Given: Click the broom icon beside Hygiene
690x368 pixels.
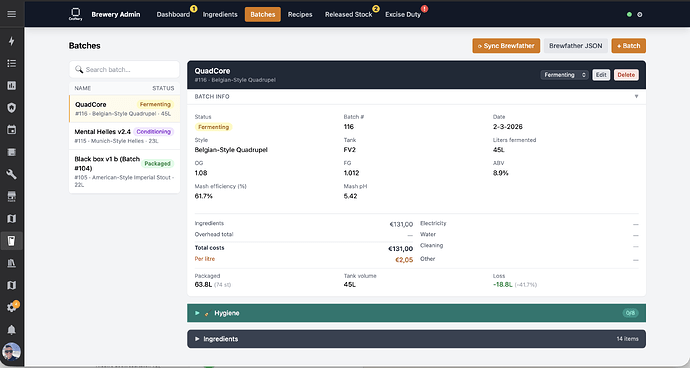Looking at the screenshot, I should click(x=207, y=313).
